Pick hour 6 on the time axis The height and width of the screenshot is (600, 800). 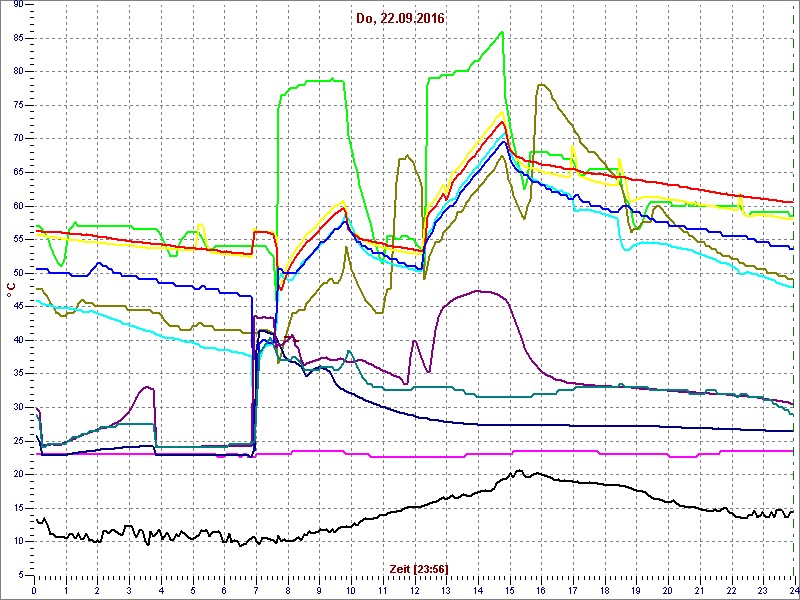[x=224, y=589]
